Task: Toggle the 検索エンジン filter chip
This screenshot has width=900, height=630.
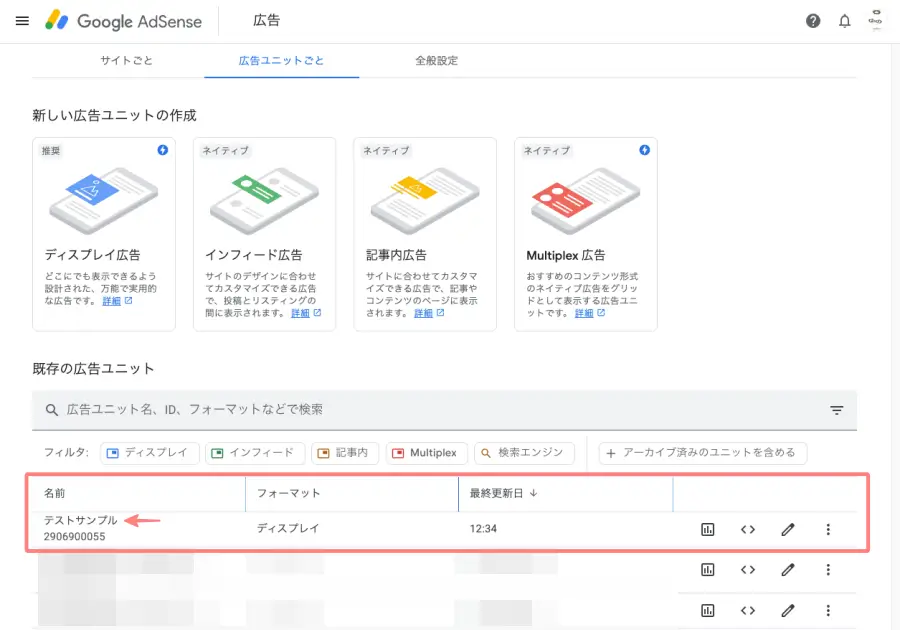Action: 524,452
